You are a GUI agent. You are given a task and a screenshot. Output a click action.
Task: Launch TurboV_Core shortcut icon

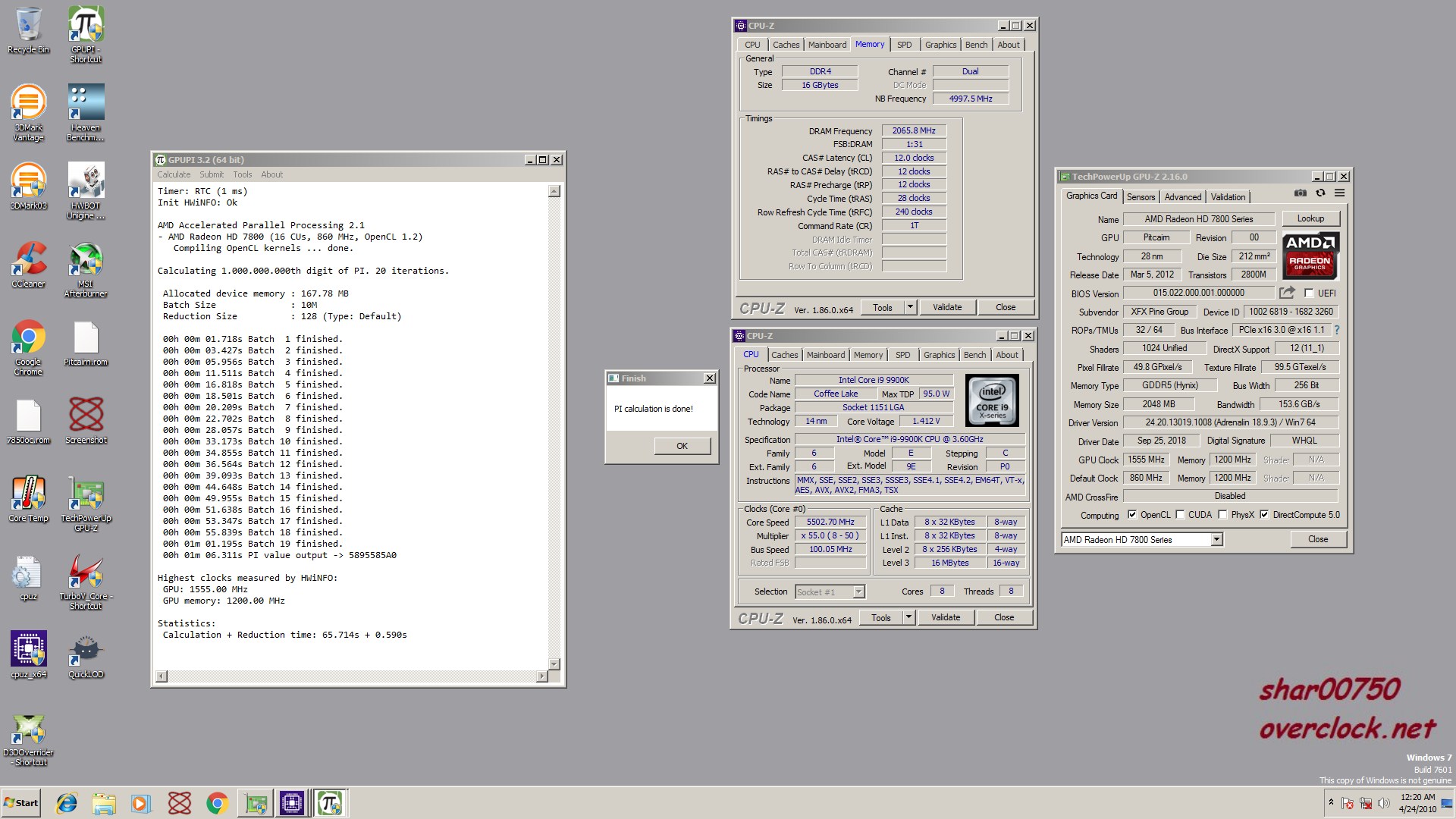coord(86,582)
